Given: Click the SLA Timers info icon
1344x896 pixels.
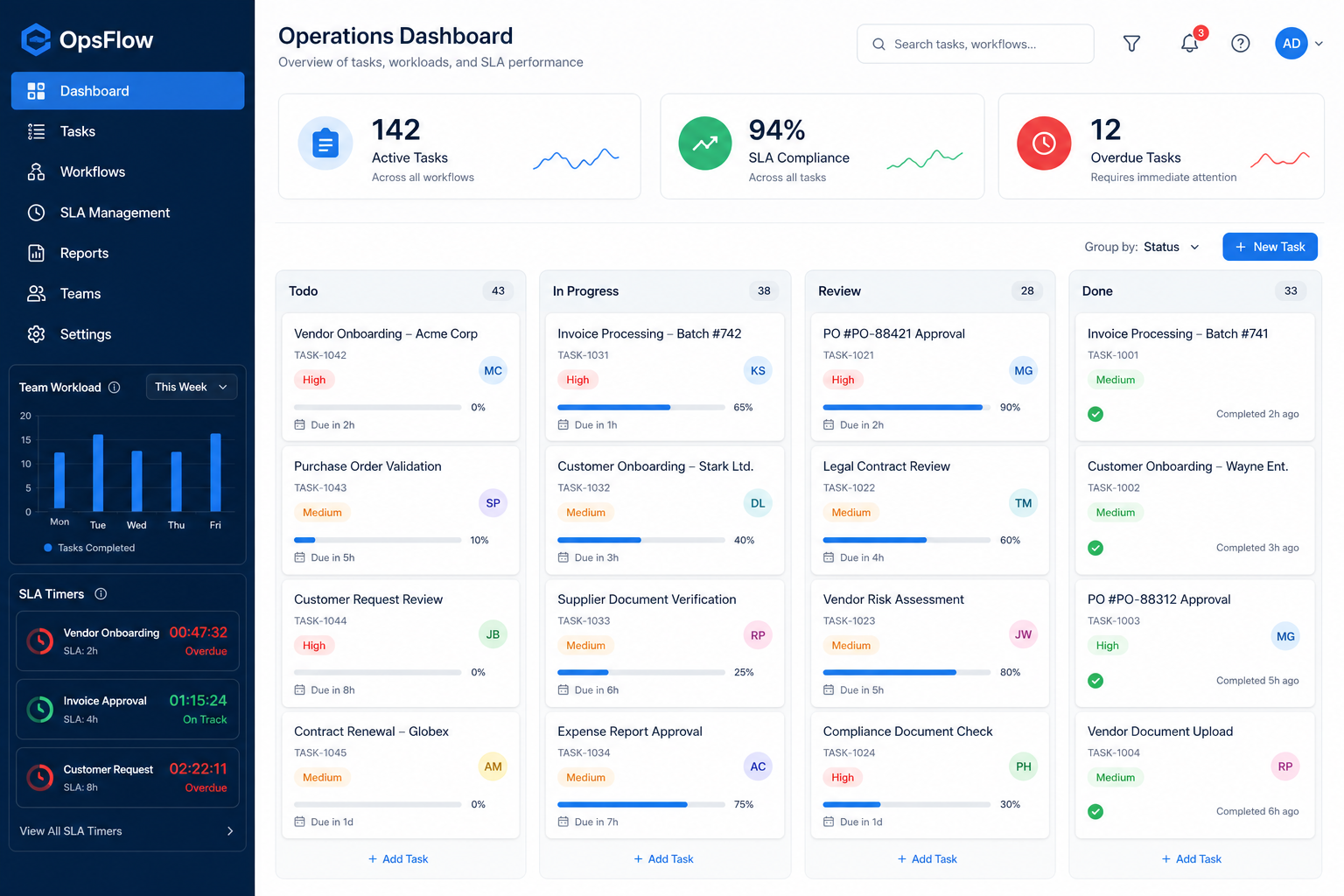Looking at the screenshot, I should pyautogui.click(x=101, y=594).
